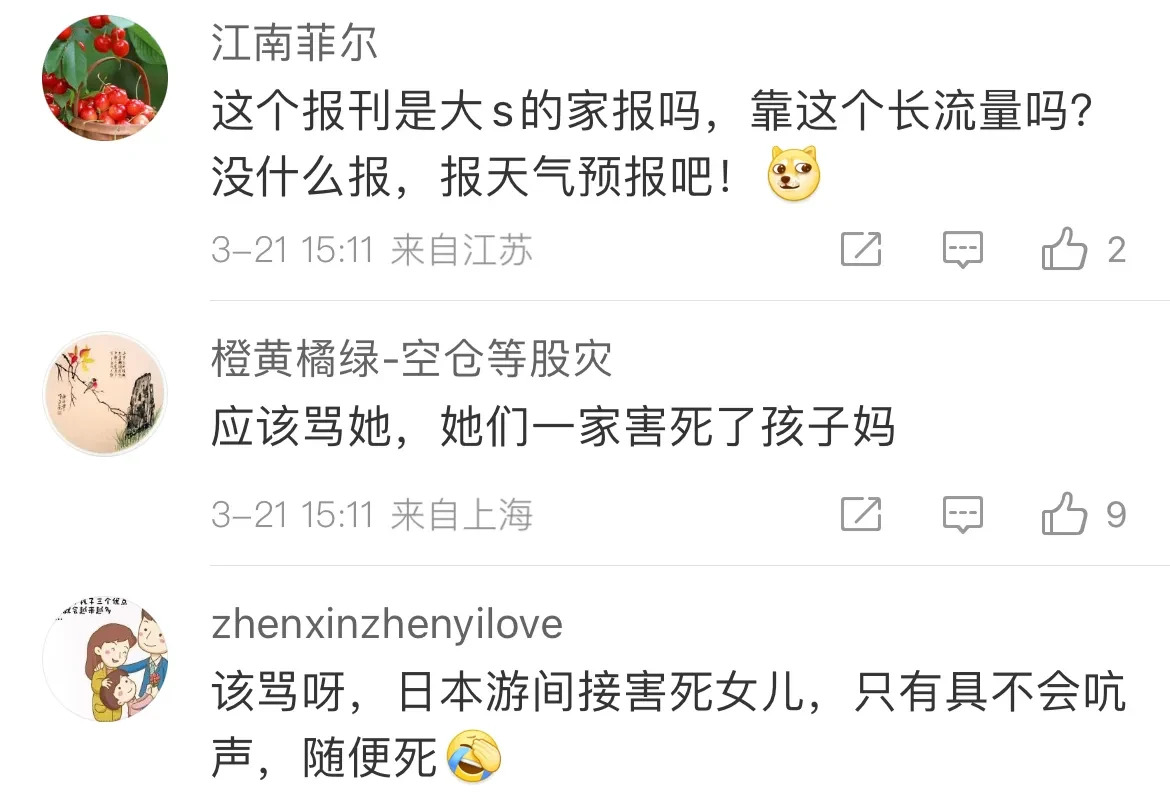Screen dimensions: 1170x803
Task: Reply to 橙黄橘绿-空仓等股灾's comment
Action: pyautogui.click(x=963, y=514)
